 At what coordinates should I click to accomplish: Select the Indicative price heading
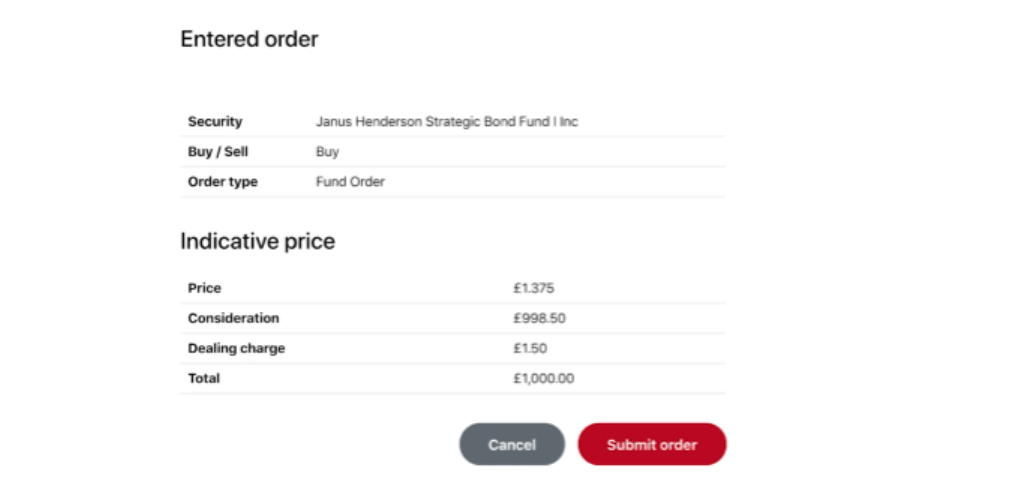click(258, 241)
